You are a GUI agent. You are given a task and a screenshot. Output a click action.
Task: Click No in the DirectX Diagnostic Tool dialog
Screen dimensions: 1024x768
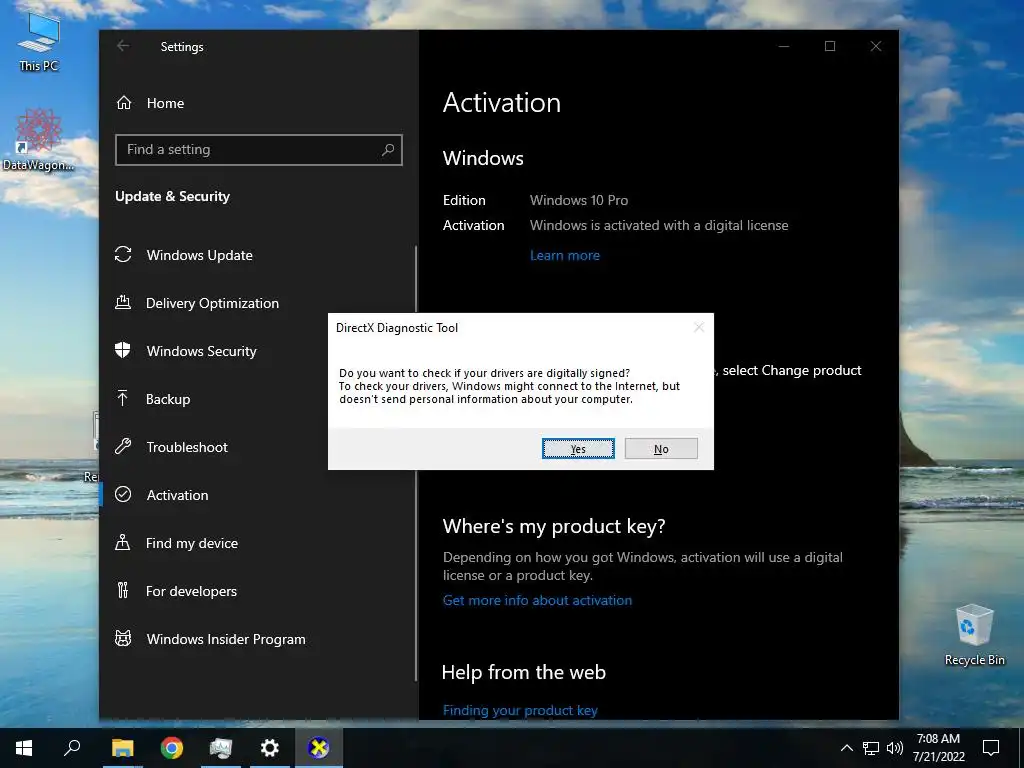661,449
